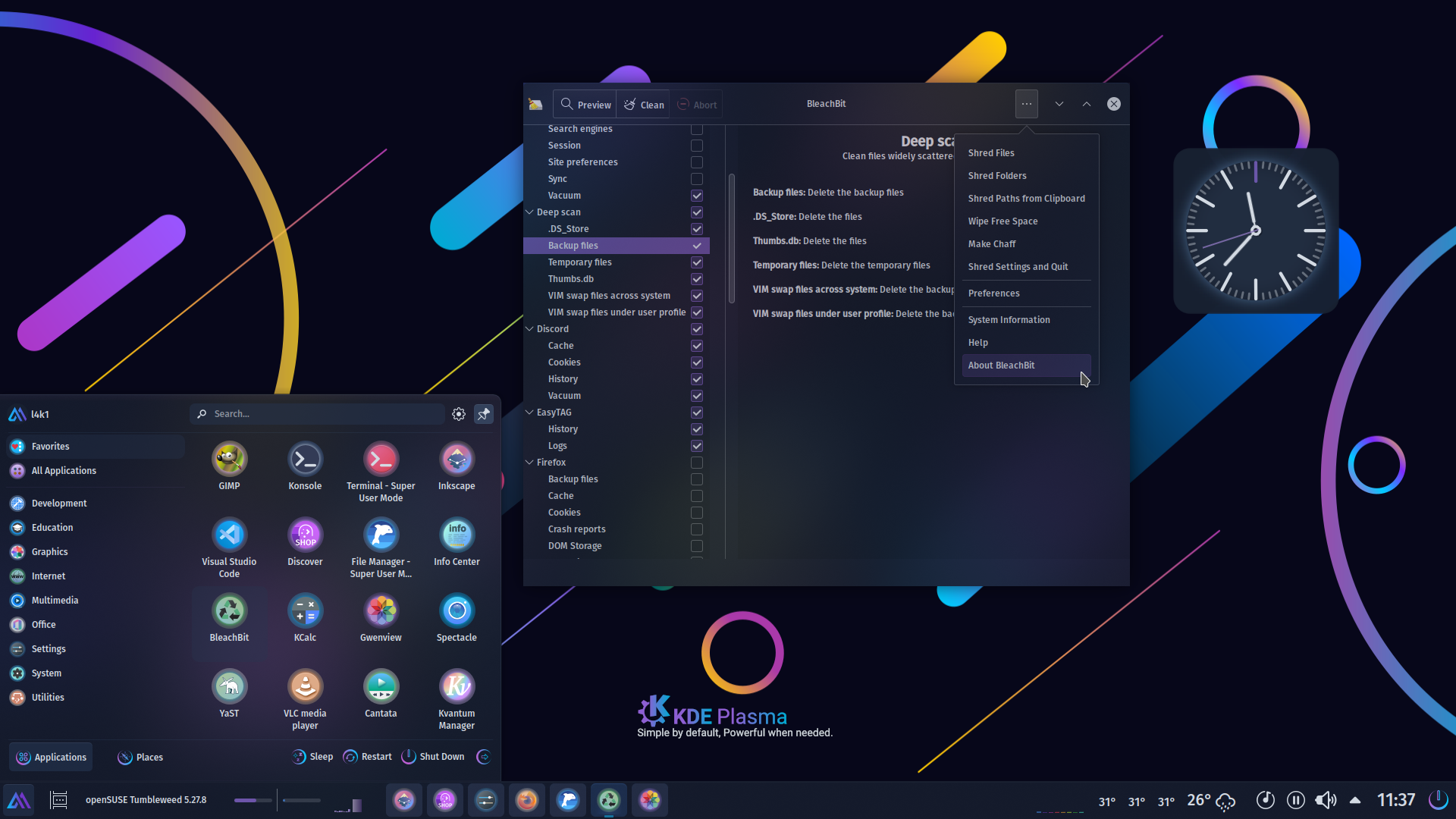Click the Sleep button in launcher

312,757
